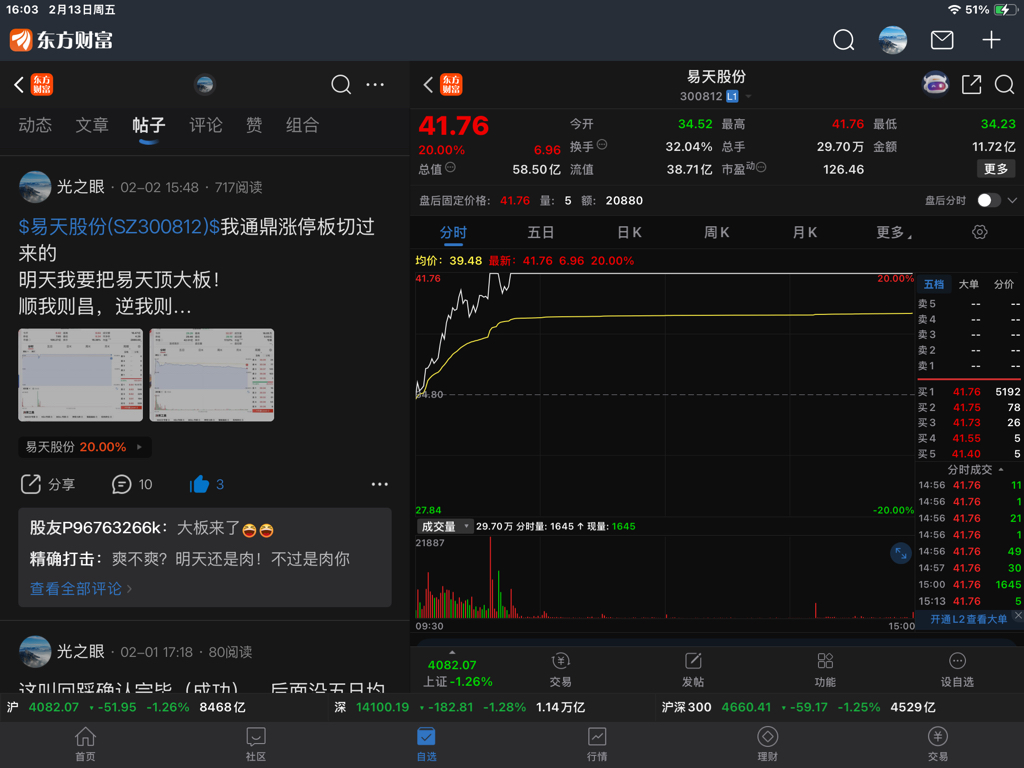Expand the stock code 300812 dropdown
This screenshot has width=1024, height=768.
(x=748, y=97)
